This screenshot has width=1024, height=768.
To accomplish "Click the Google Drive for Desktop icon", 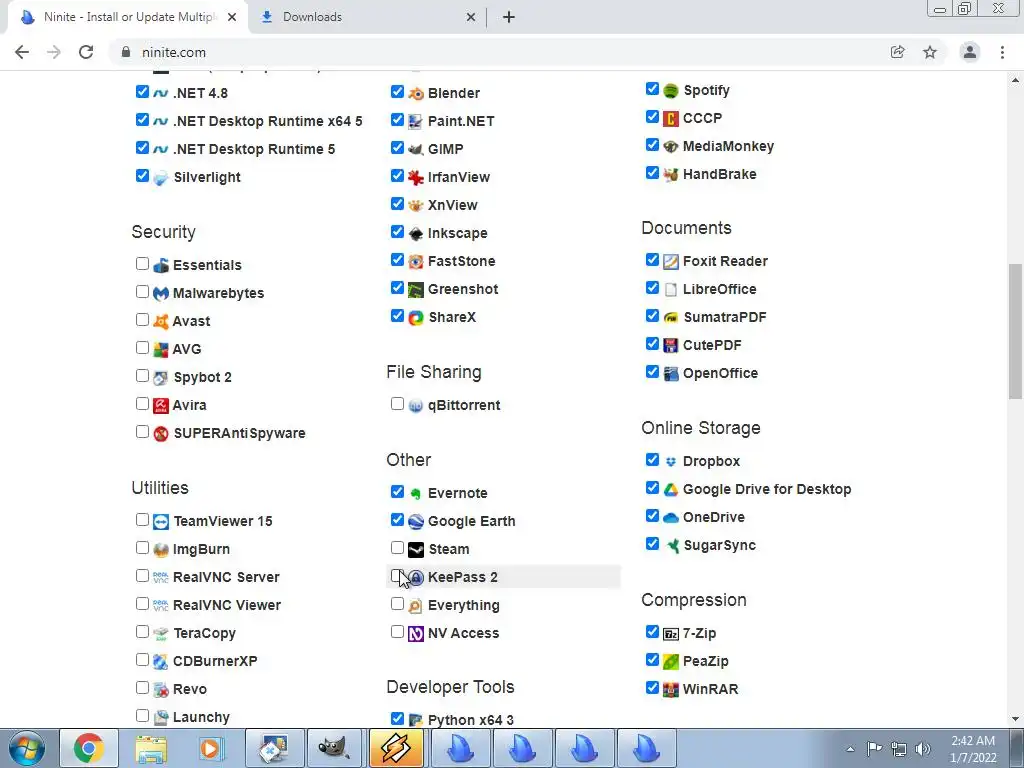I will [671, 490].
